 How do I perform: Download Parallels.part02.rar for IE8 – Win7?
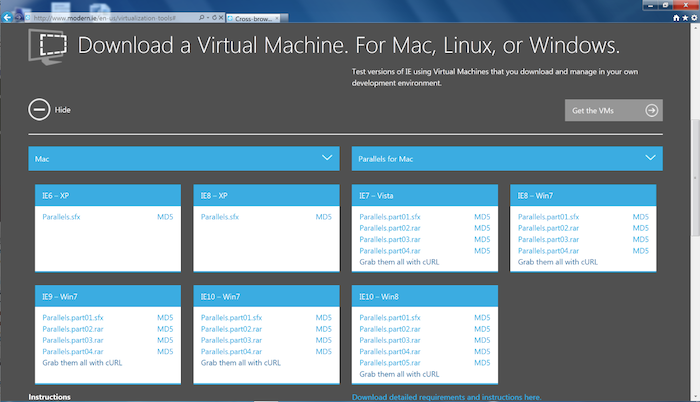(x=548, y=228)
